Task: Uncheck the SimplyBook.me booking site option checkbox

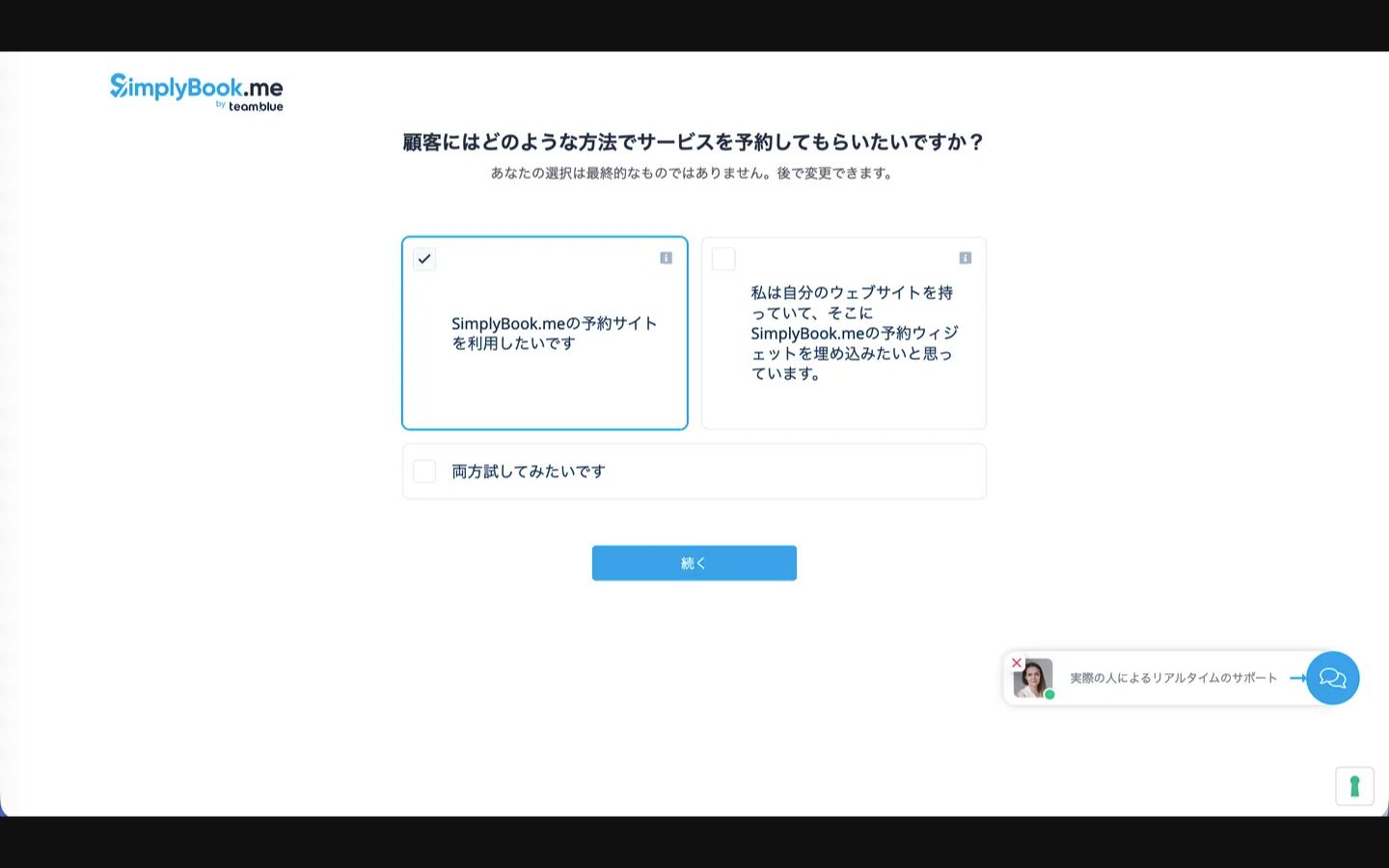Action: pos(424,258)
